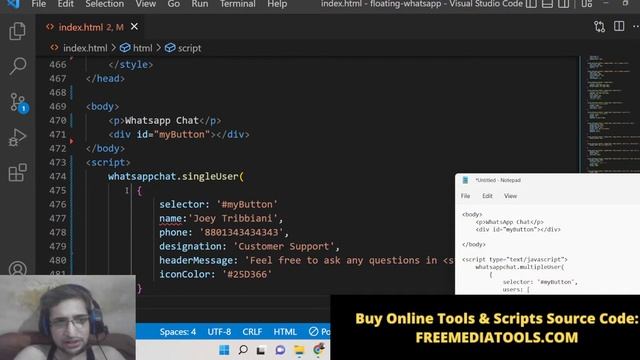Open the More Actions ellipsis in editor toolbar
Screen dimensions: 640x360
(636, 27)
